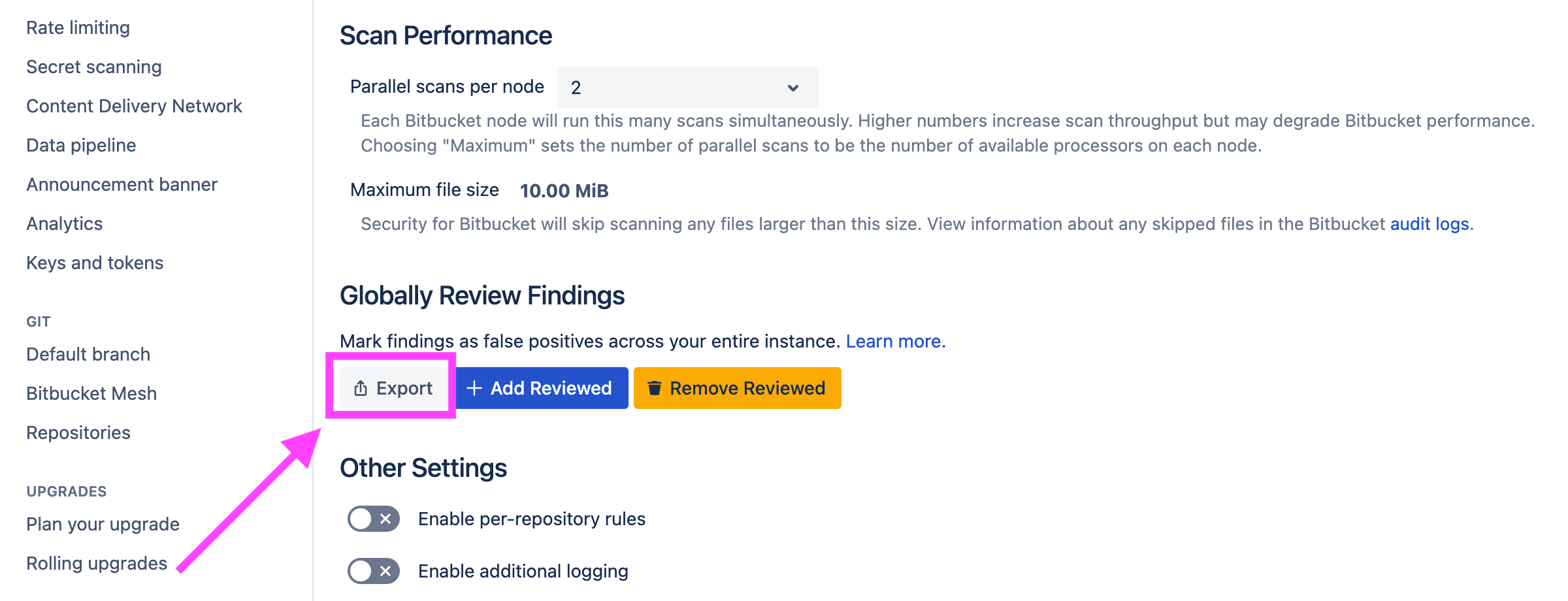
Task: Click the export icon on the Export button
Action: tap(359, 387)
